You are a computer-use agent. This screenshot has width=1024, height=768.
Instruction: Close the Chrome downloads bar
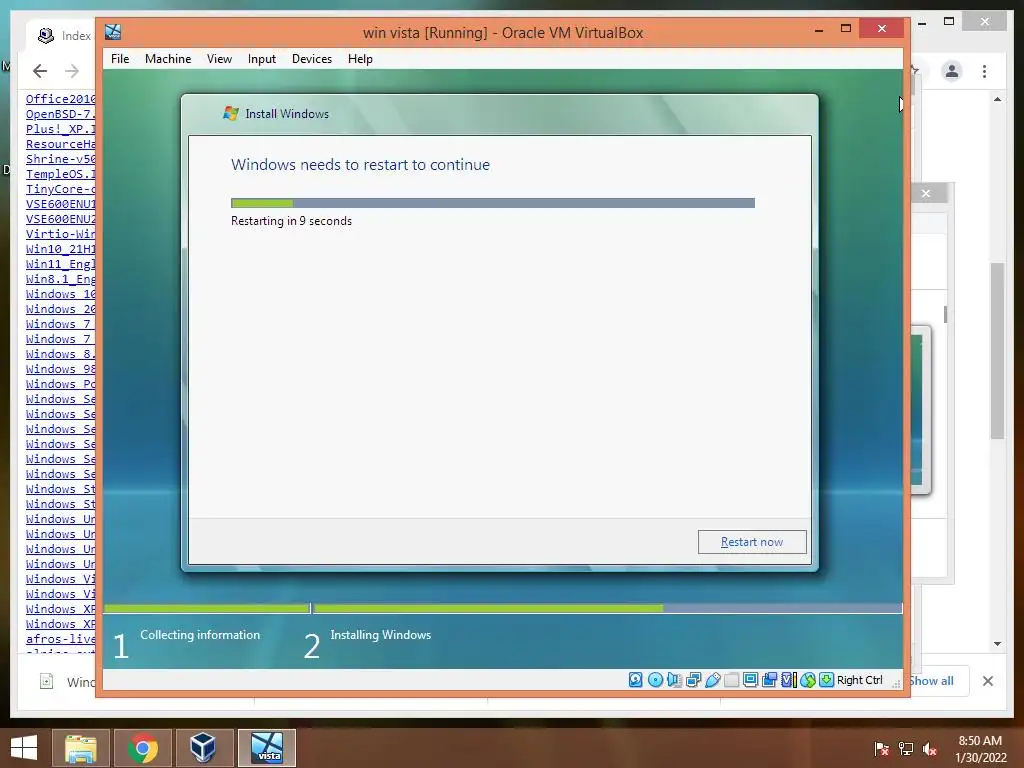tap(988, 681)
